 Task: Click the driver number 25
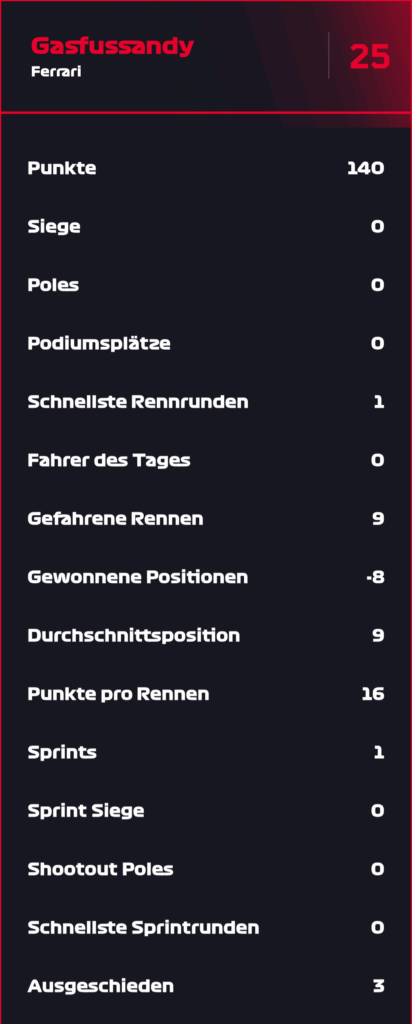pos(370,57)
